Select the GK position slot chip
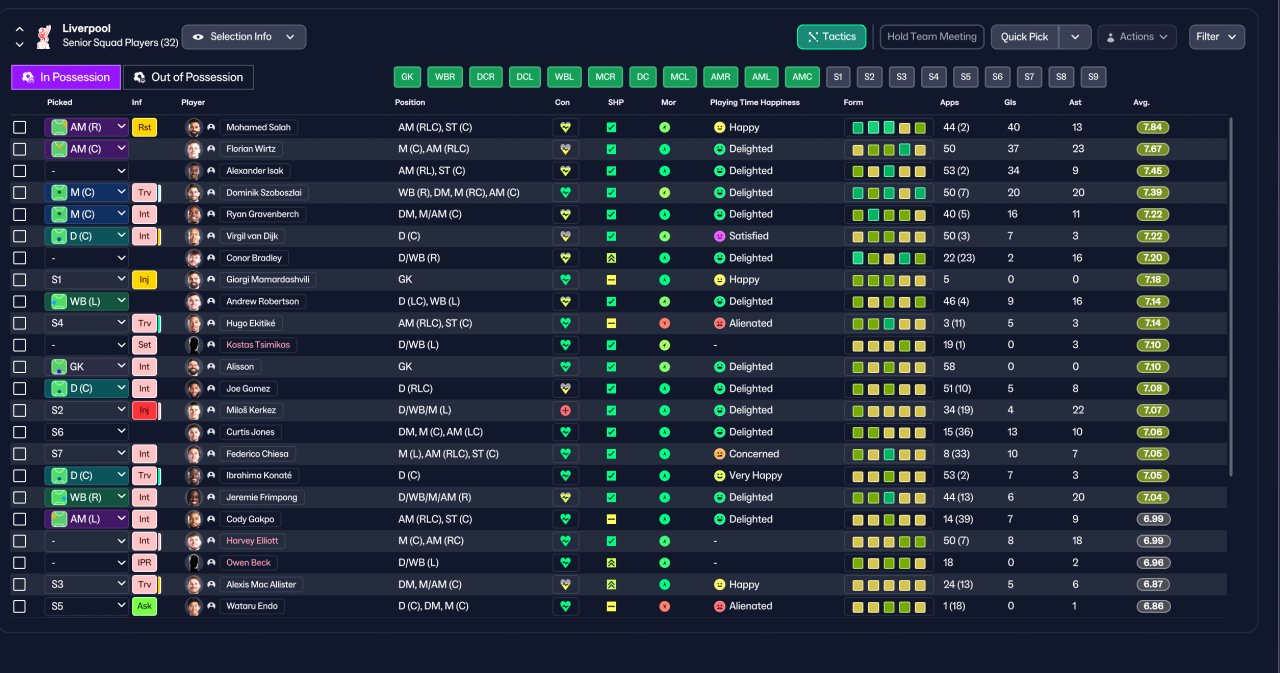The image size is (1280, 673). tap(407, 77)
